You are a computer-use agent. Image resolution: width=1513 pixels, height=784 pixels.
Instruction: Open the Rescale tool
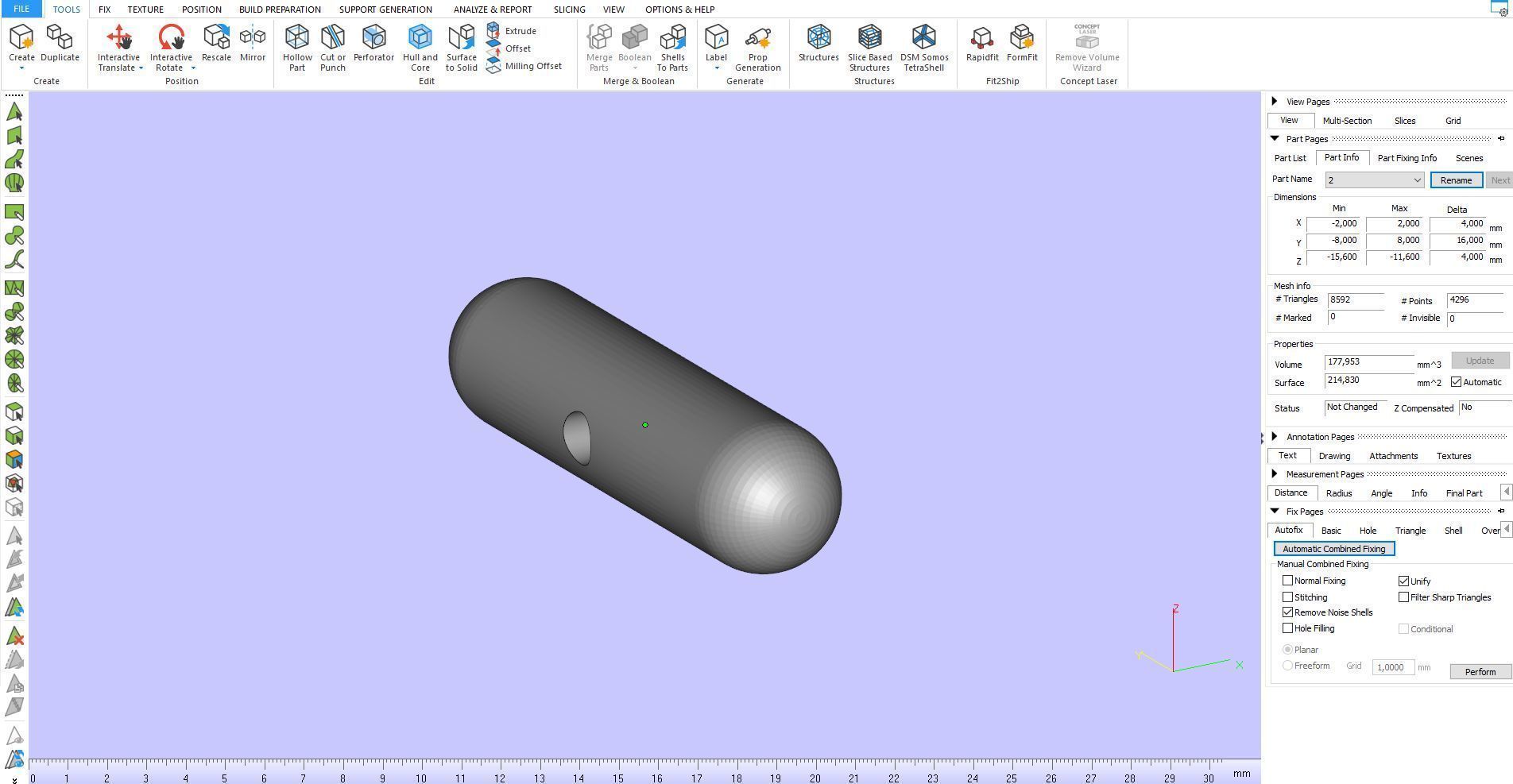pos(216,43)
